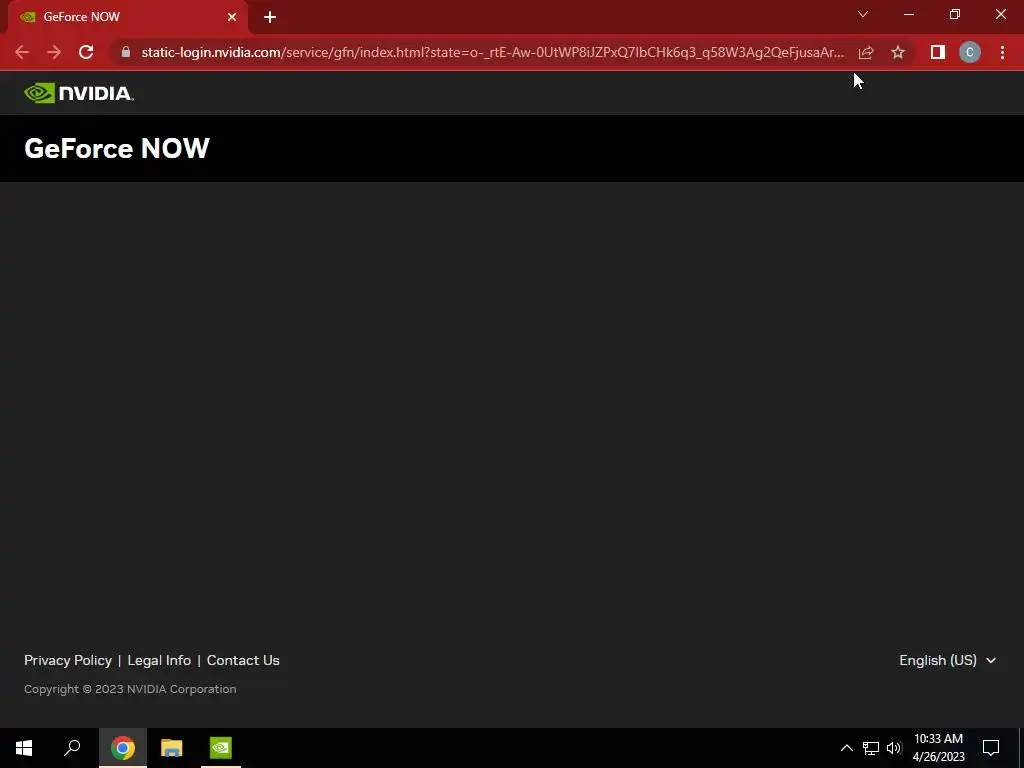Open the Windows Start menu

tap(24, 748)
